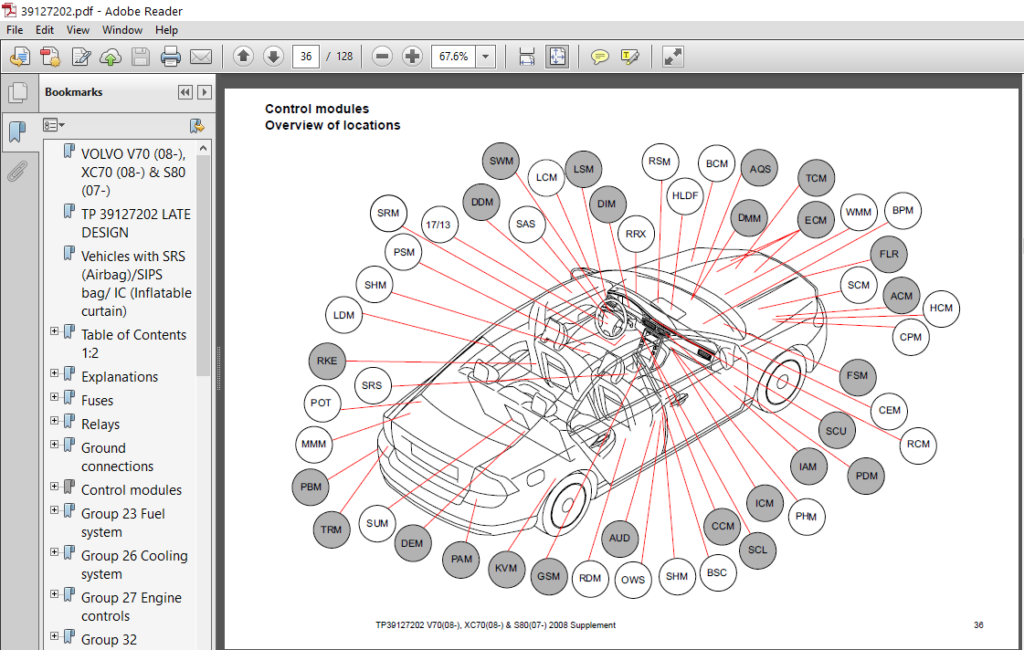Screen dimensions: 1024x650
Task: Click the RKE module circle
Action: pyautogui.click(x=327, y=361)
